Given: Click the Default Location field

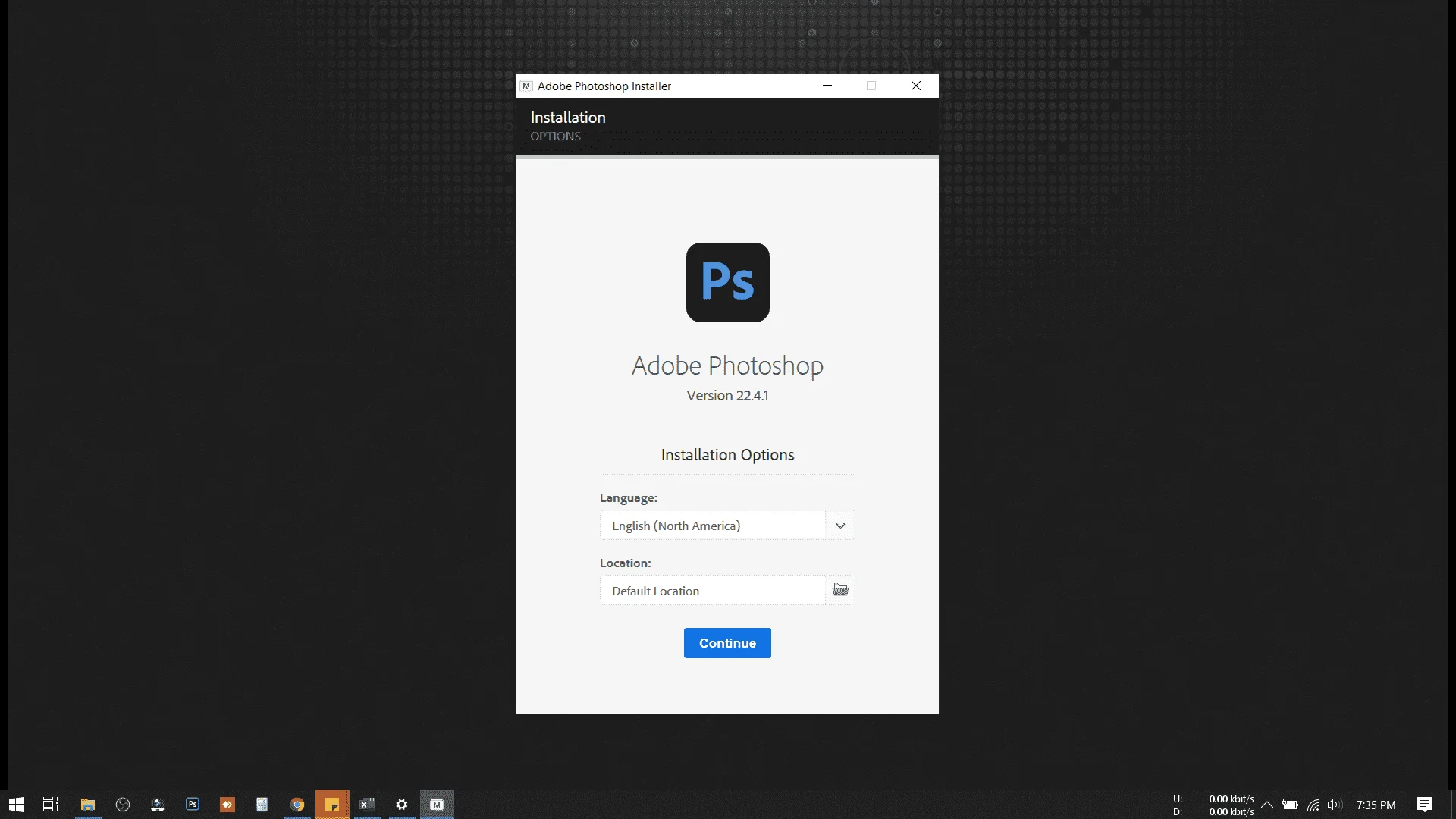Looking at the screenshot, I should point(712,591).
